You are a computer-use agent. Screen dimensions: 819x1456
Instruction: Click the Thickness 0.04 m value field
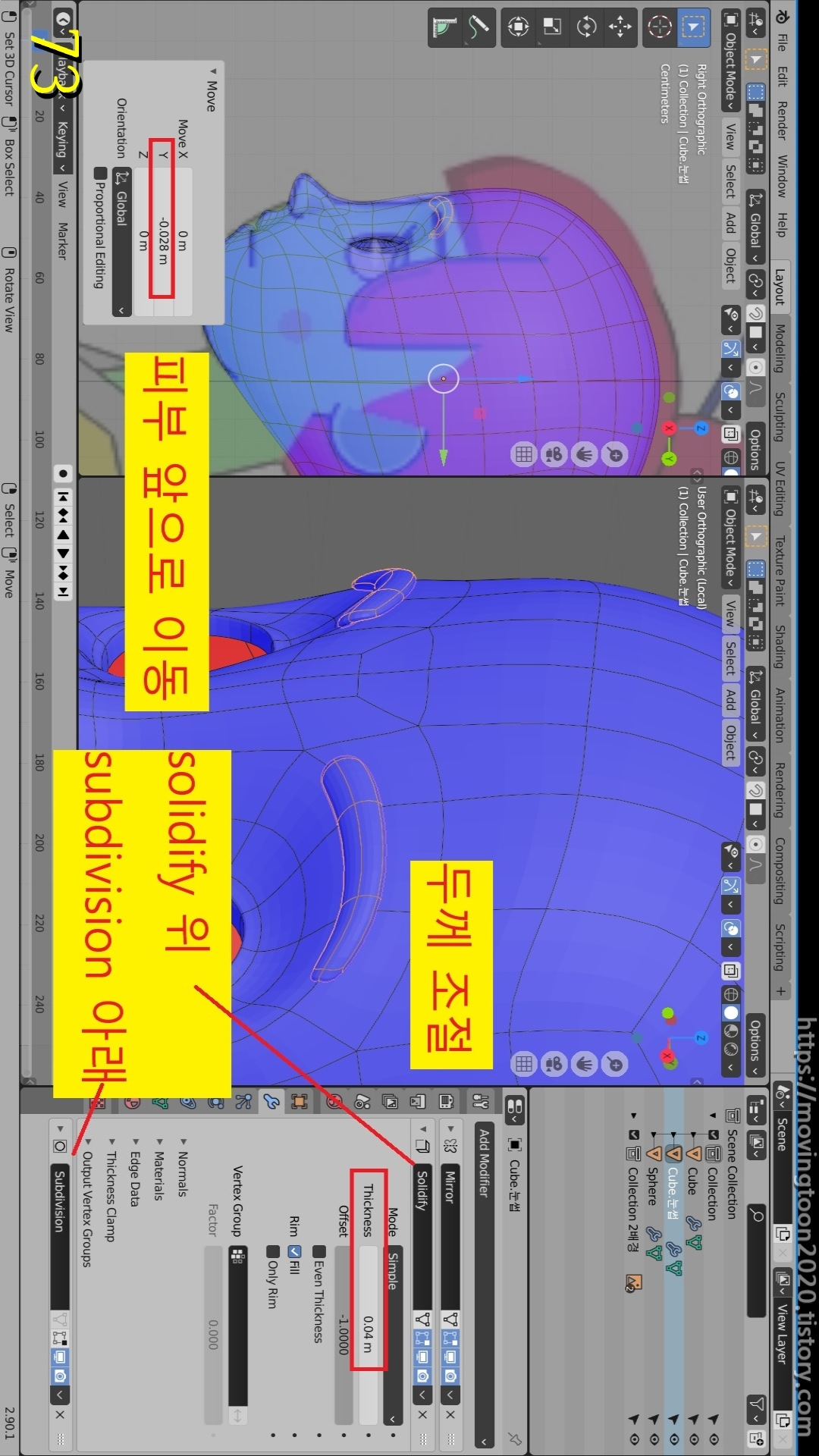click(368, 1335)
